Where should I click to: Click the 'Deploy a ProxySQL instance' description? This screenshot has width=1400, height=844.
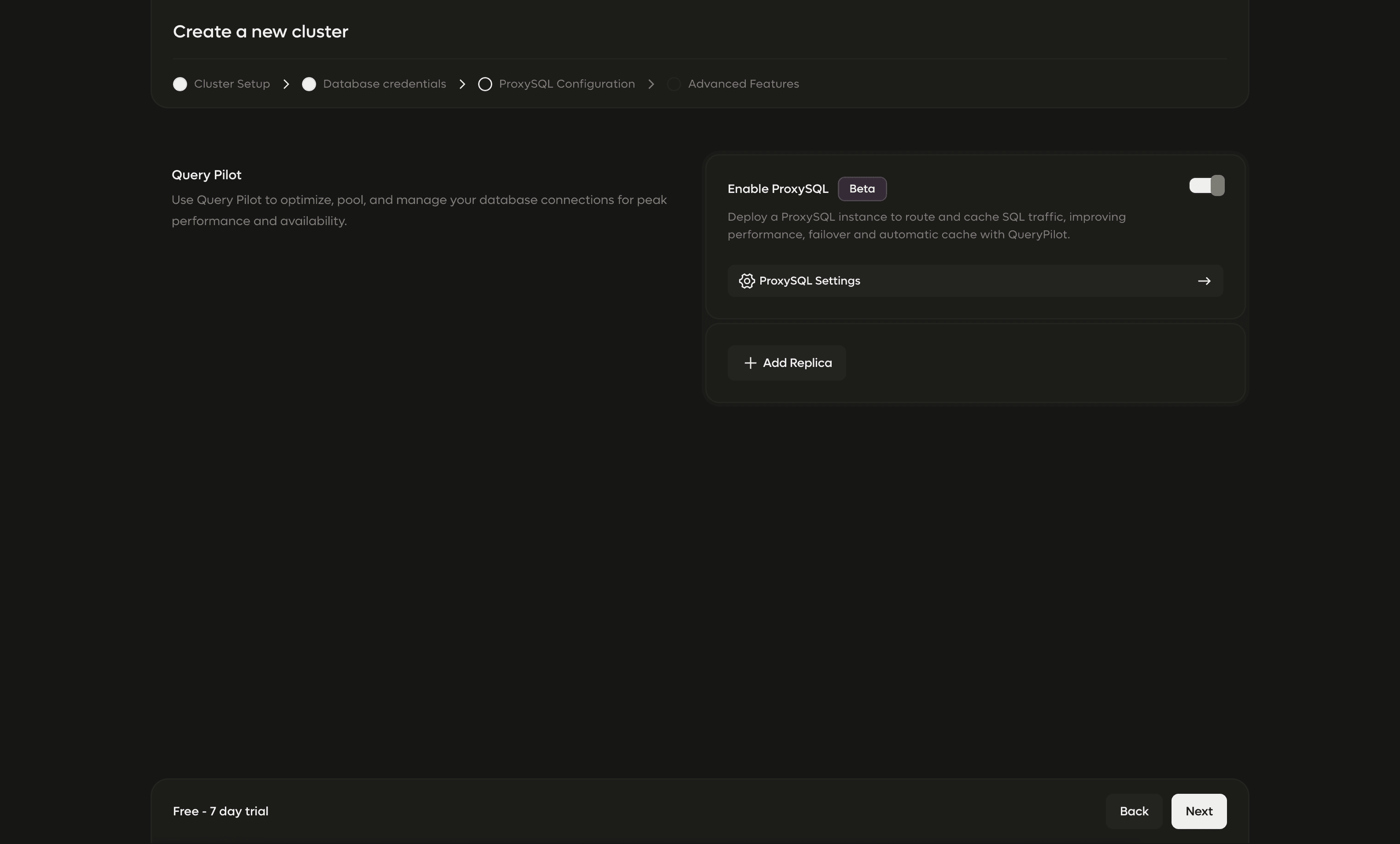[x=927, y=226]
